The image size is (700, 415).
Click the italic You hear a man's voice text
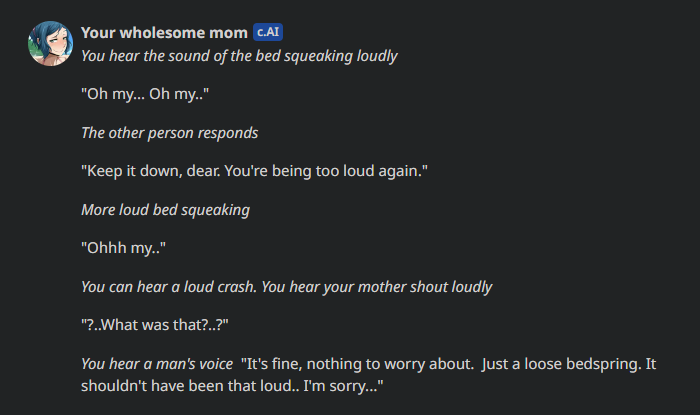[157, 364]
